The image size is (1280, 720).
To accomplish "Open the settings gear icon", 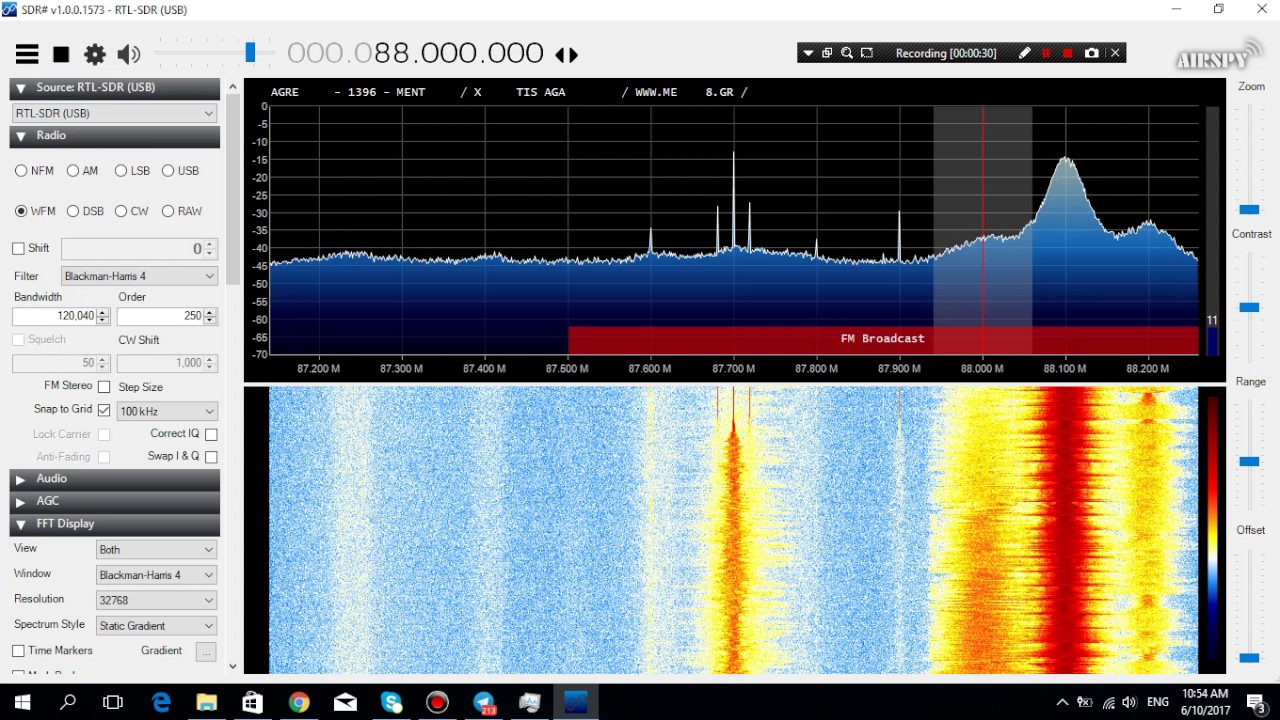I will coord(95,54).
